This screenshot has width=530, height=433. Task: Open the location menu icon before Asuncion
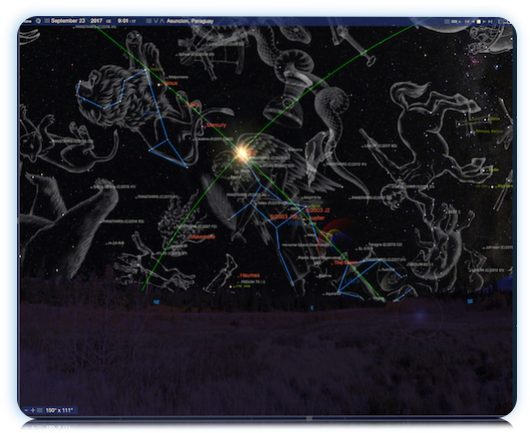(148, 21)
